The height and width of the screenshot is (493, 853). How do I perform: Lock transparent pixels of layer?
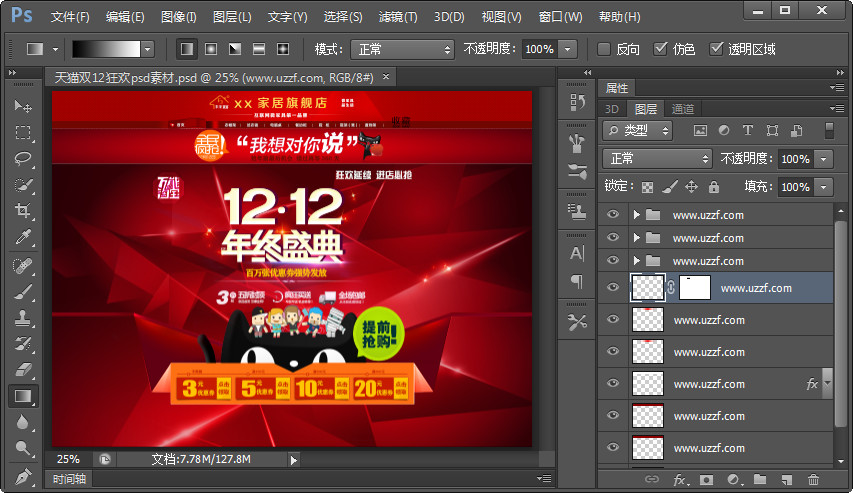click(647, 187)
